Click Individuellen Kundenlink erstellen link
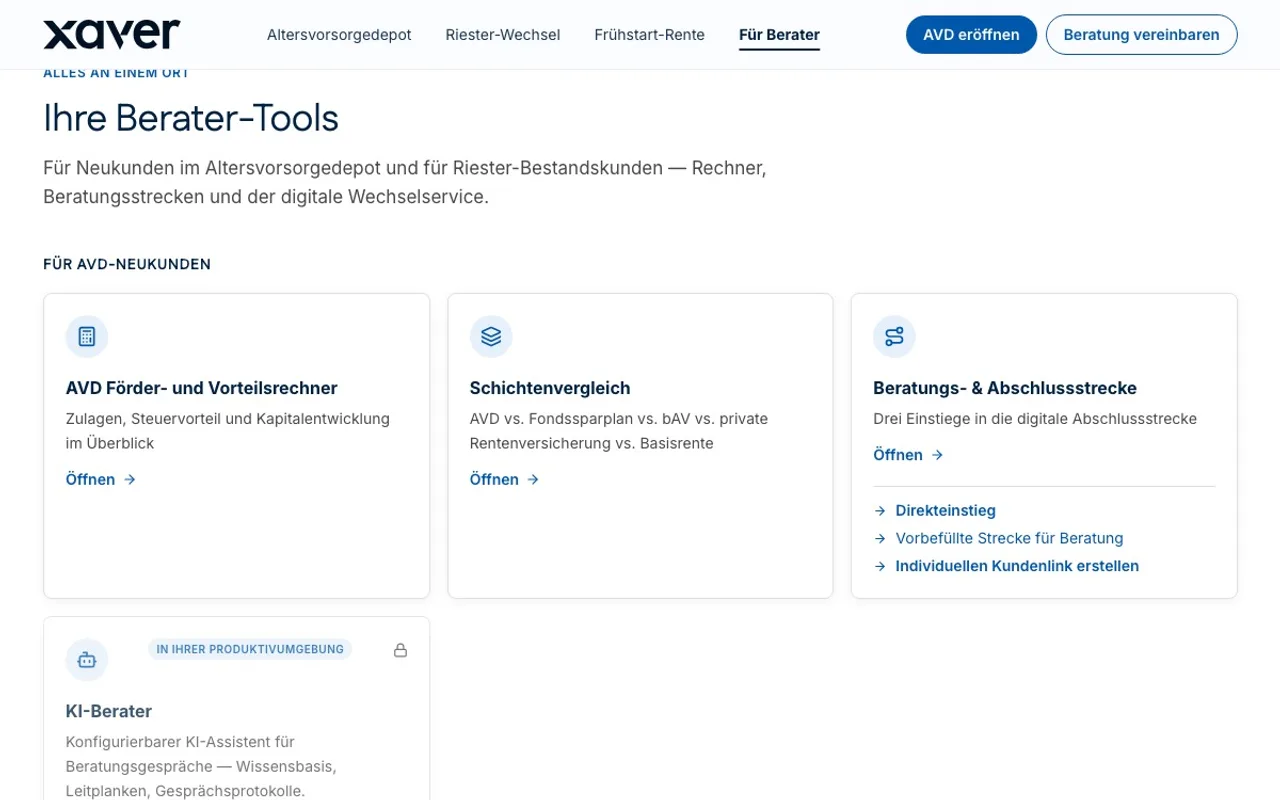Viewport: 1280px width, 800px height. tap(1017, 566)
